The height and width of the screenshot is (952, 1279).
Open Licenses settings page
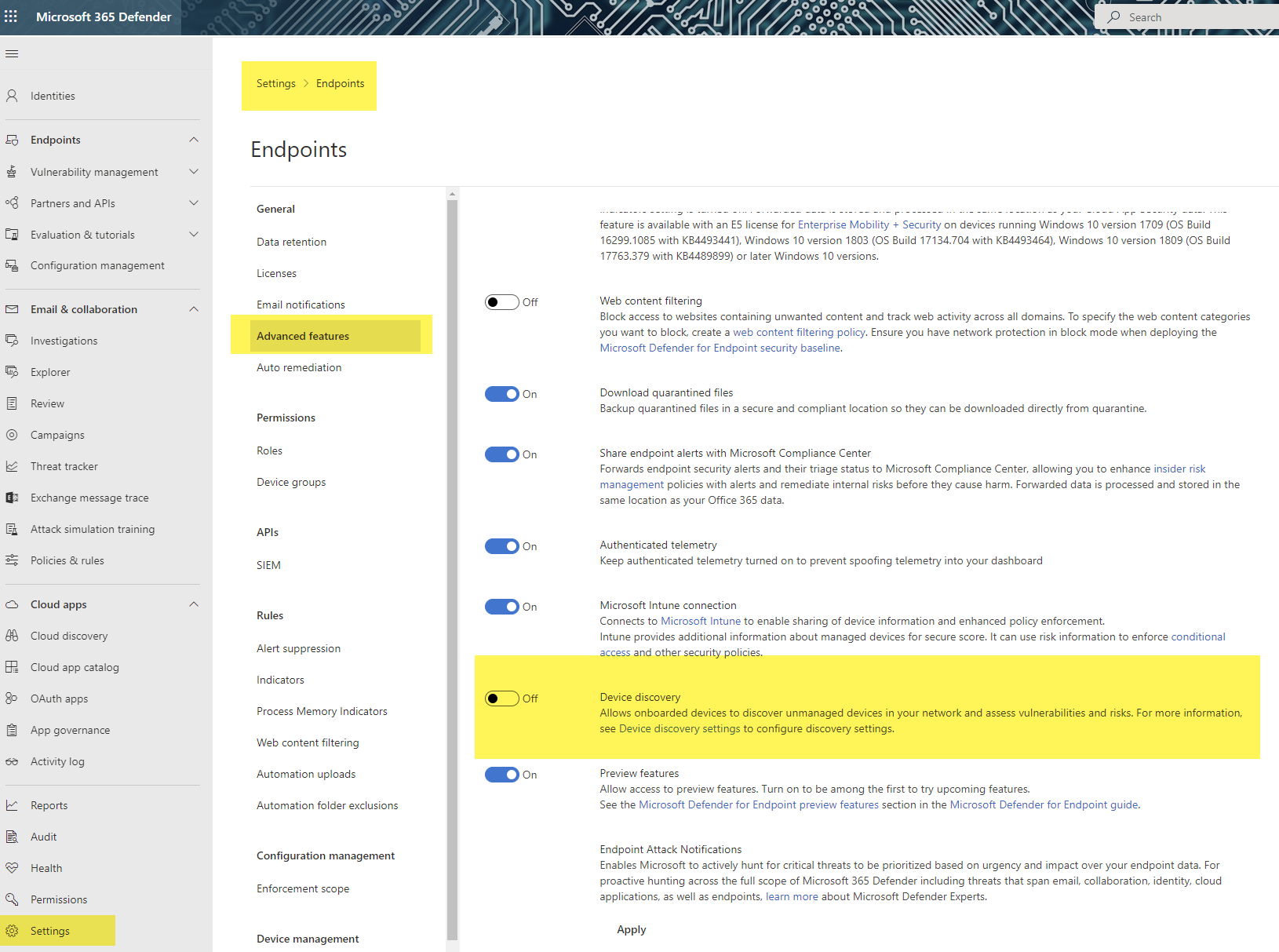277,273
